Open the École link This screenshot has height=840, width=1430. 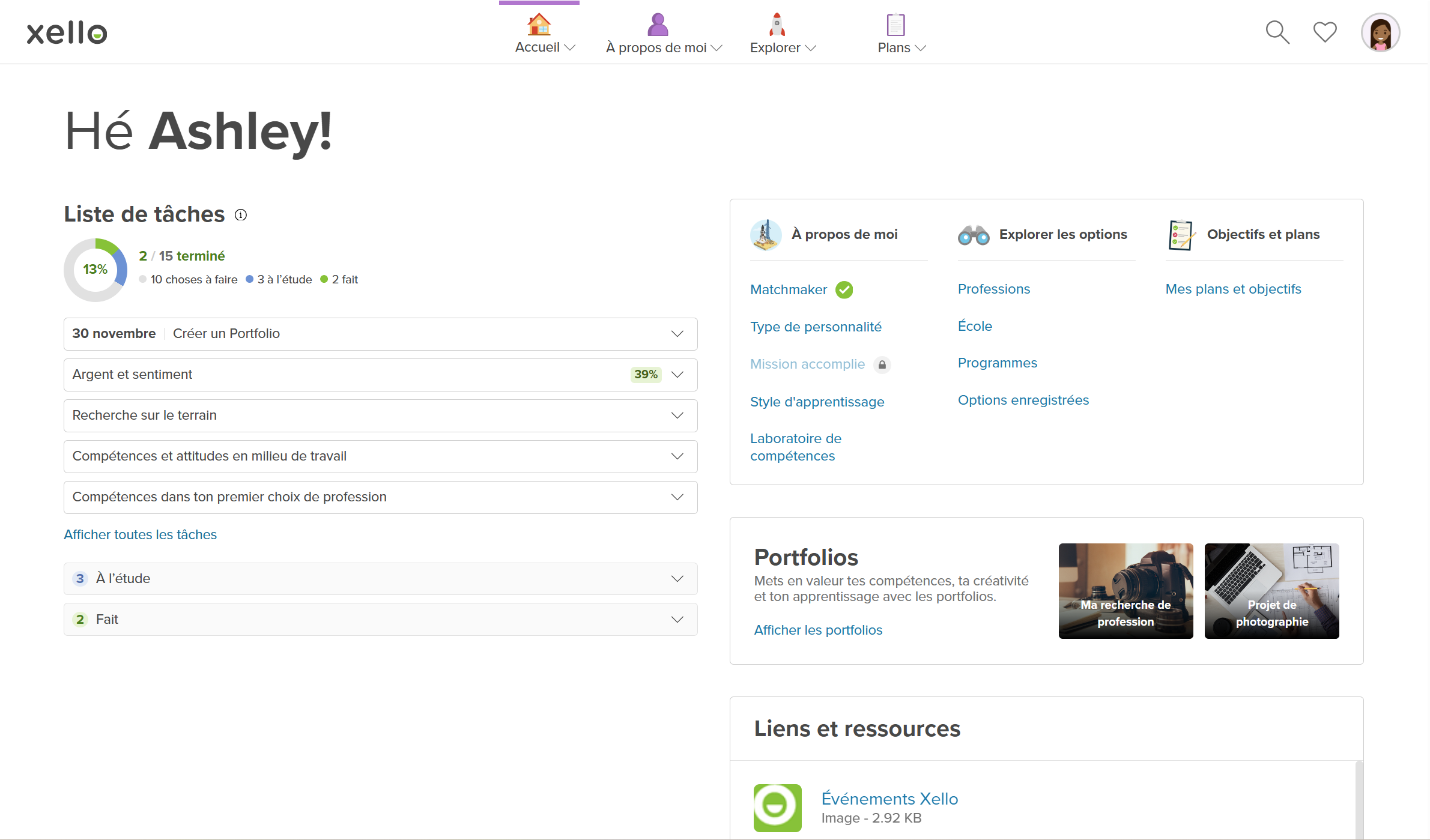975,327
